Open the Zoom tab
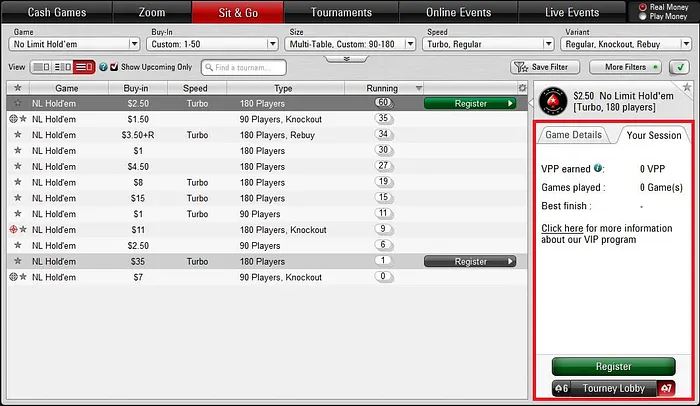Screen dimensions: 700x406 click(152, 12)
